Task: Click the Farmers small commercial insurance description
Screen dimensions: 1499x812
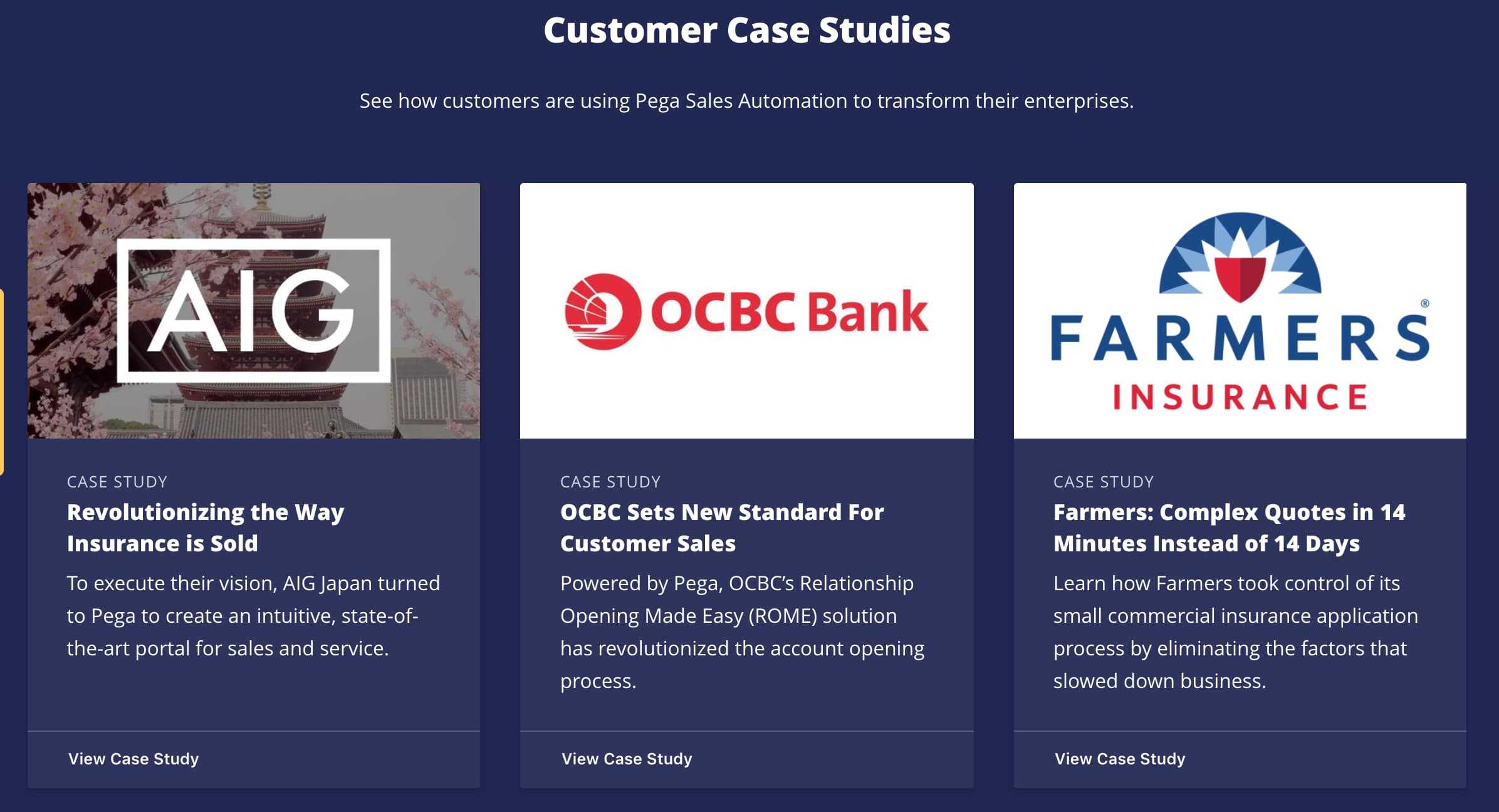Action: (1235, 632)
